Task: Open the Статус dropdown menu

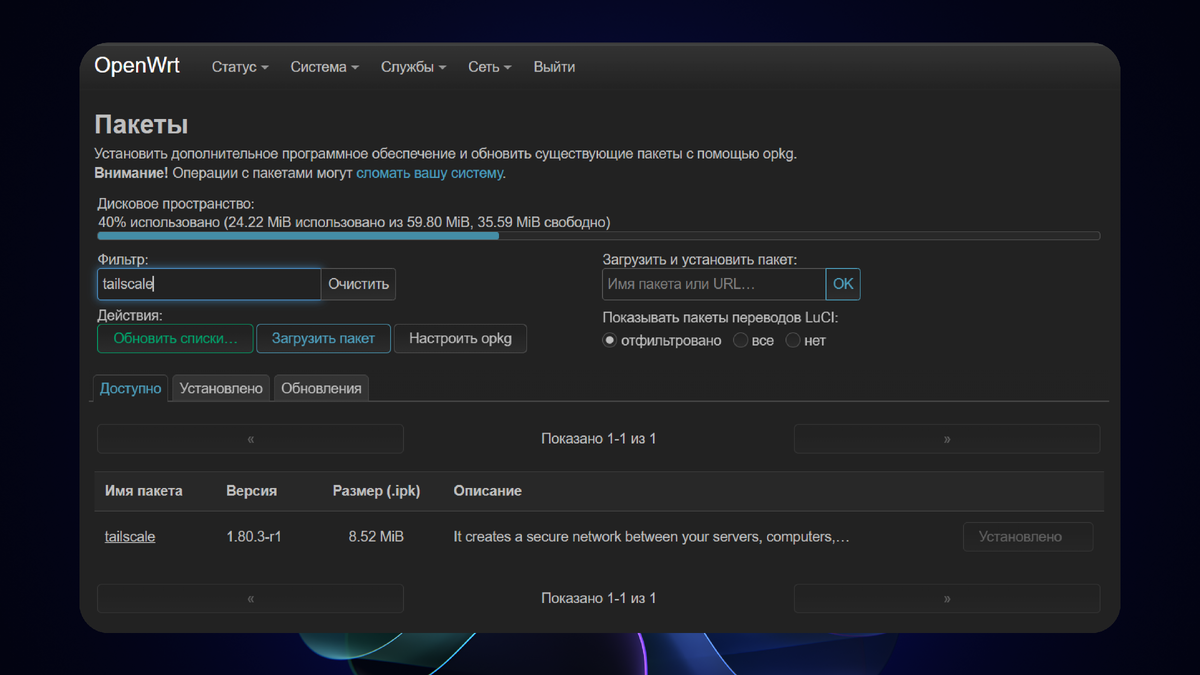Action: (x=240, y=67)
